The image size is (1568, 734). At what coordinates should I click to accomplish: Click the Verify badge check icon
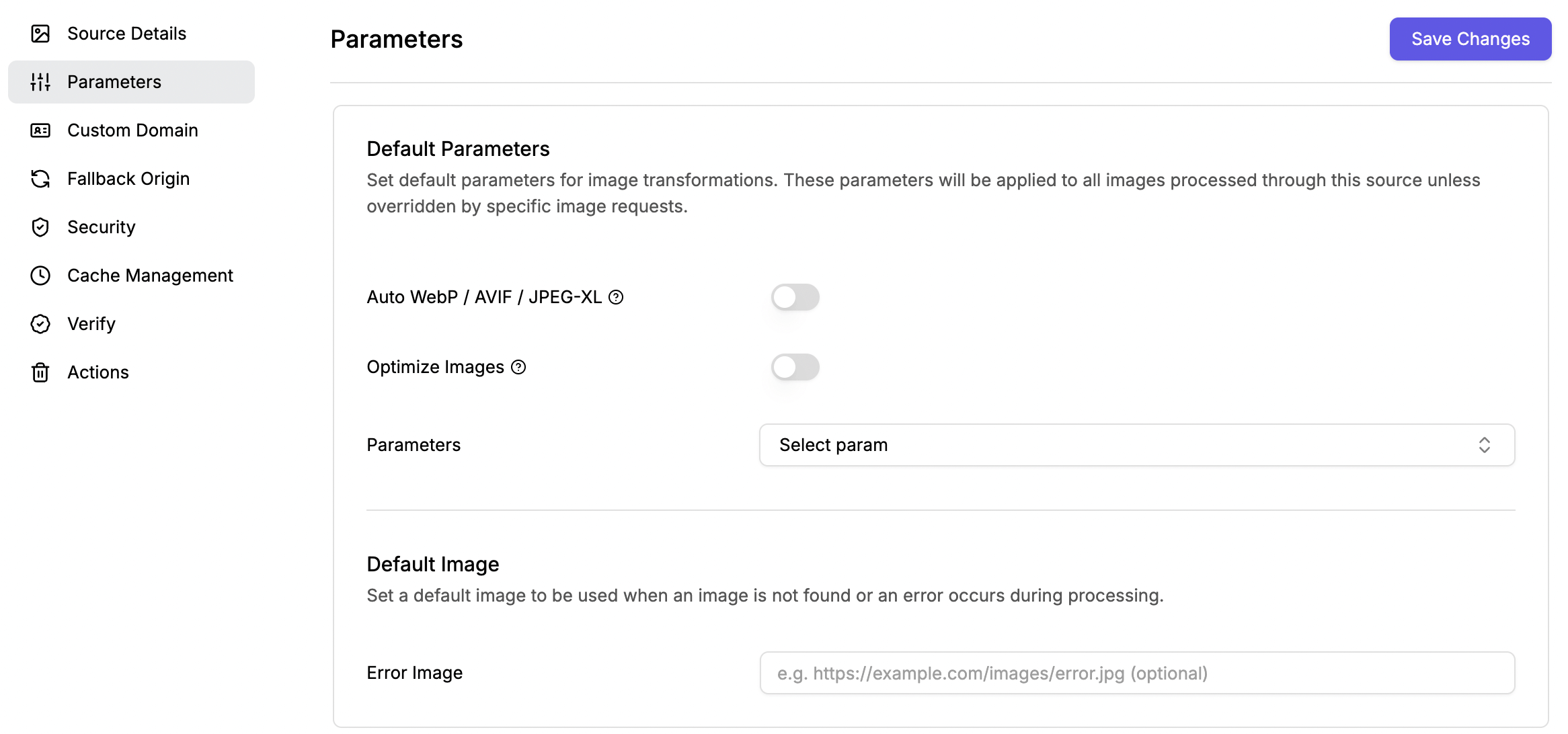tap(40, 324)
